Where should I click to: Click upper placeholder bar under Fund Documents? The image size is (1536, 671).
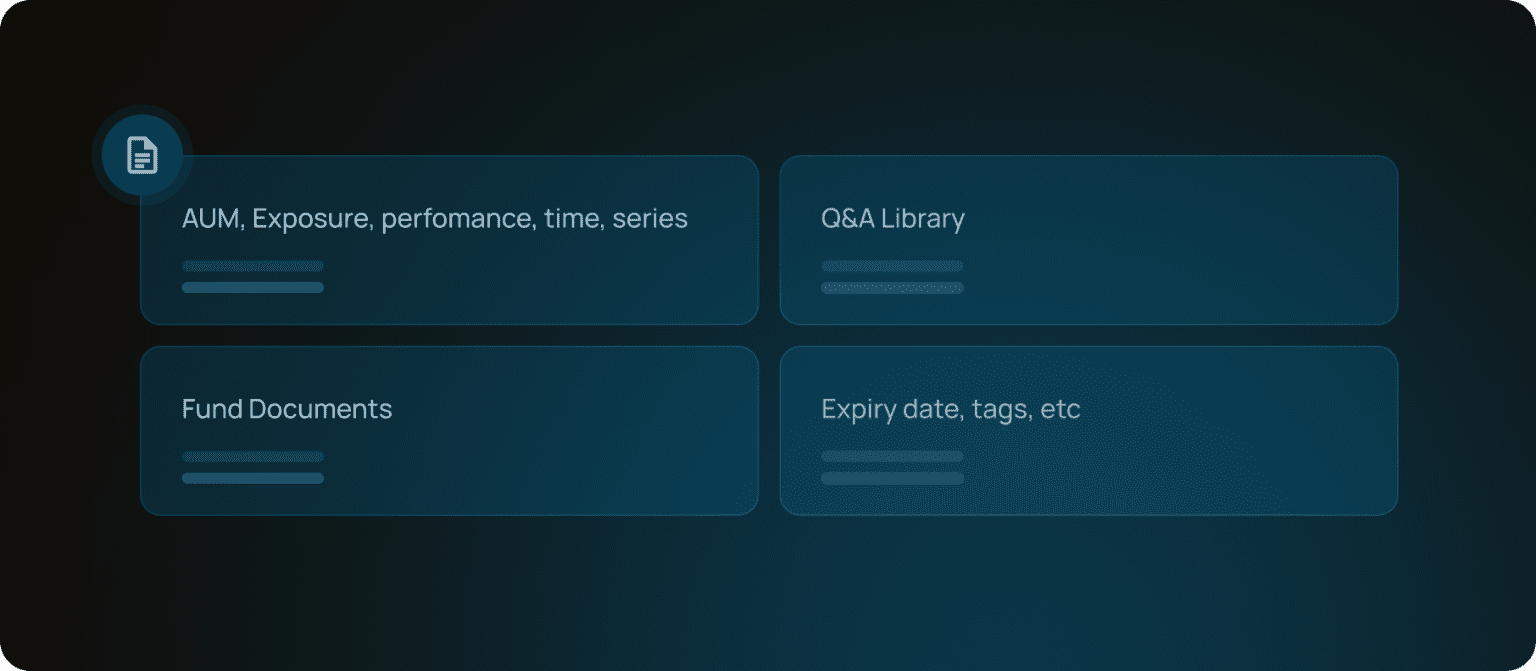click(253, 456)
